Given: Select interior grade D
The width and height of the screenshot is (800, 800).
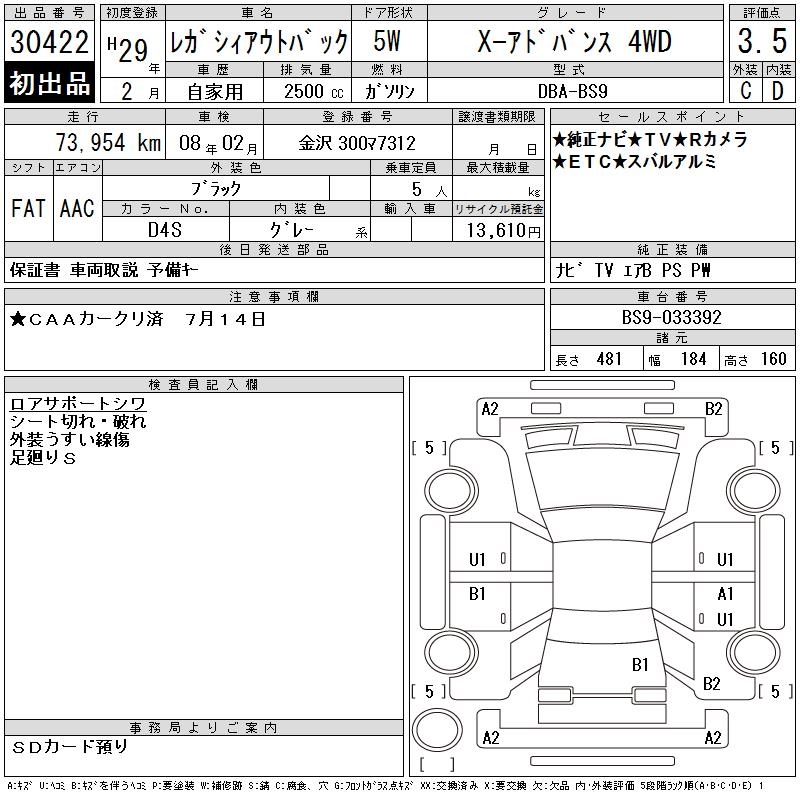Looking at the screenshot, I should pos(778,91).
